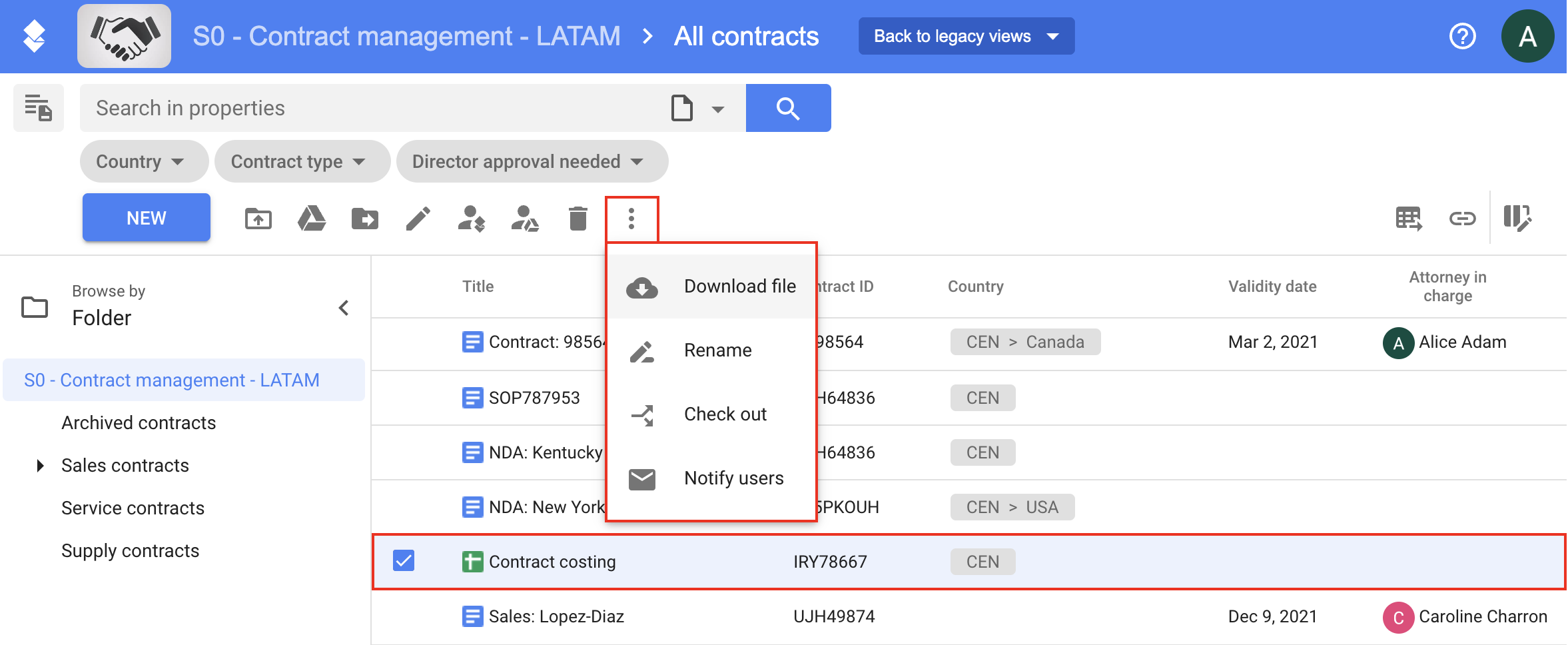This screenshot has width=1568, height=645.
Task: Click the Google Docs icon for SOP787953
Action: (x=472, y=398)
